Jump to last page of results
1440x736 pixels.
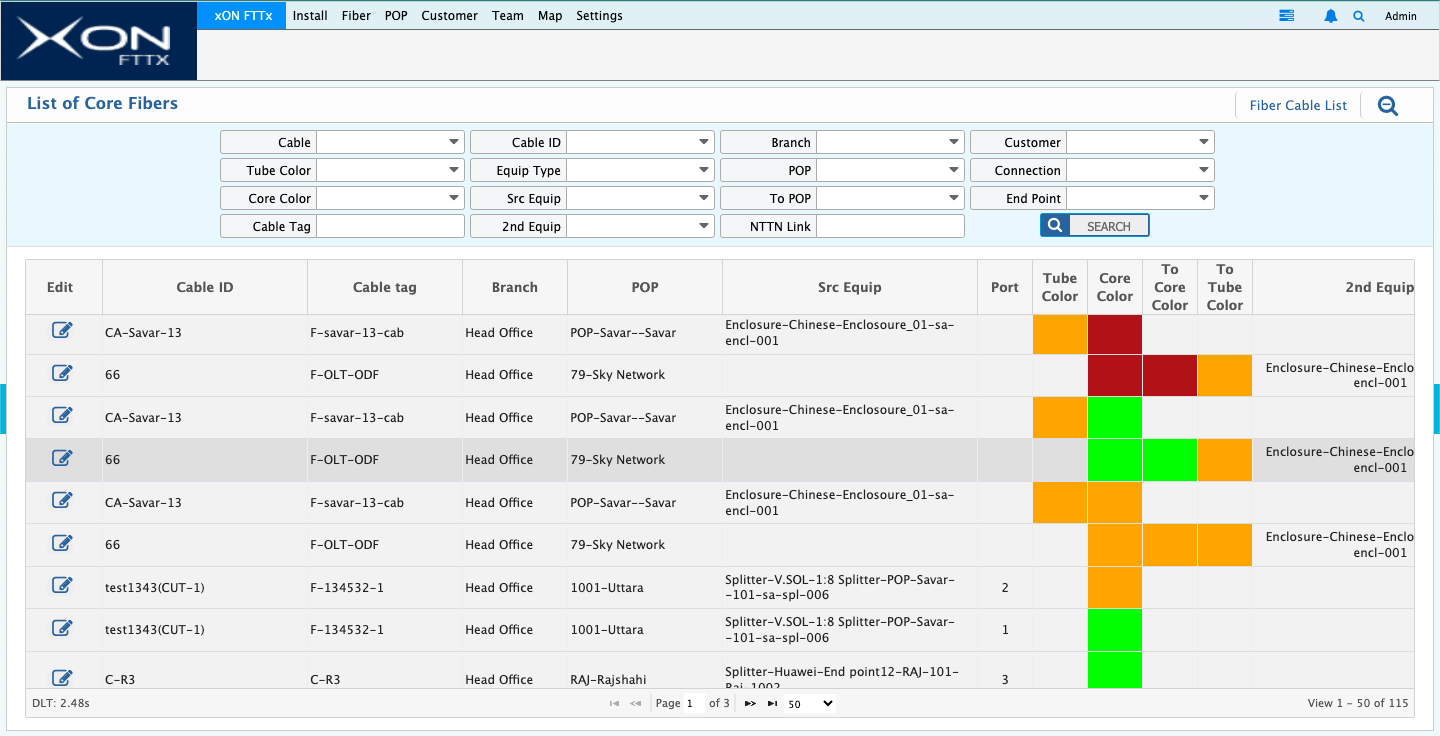point(772,703)
